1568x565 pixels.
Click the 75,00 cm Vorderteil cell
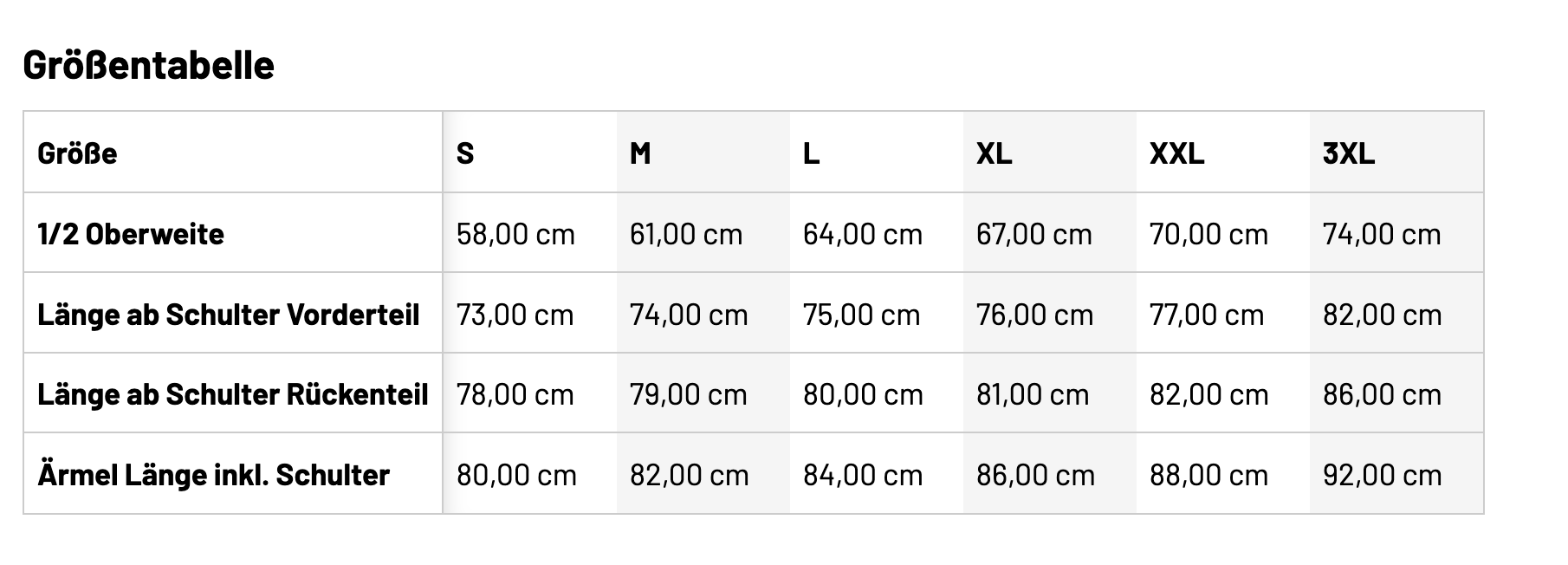862,315
